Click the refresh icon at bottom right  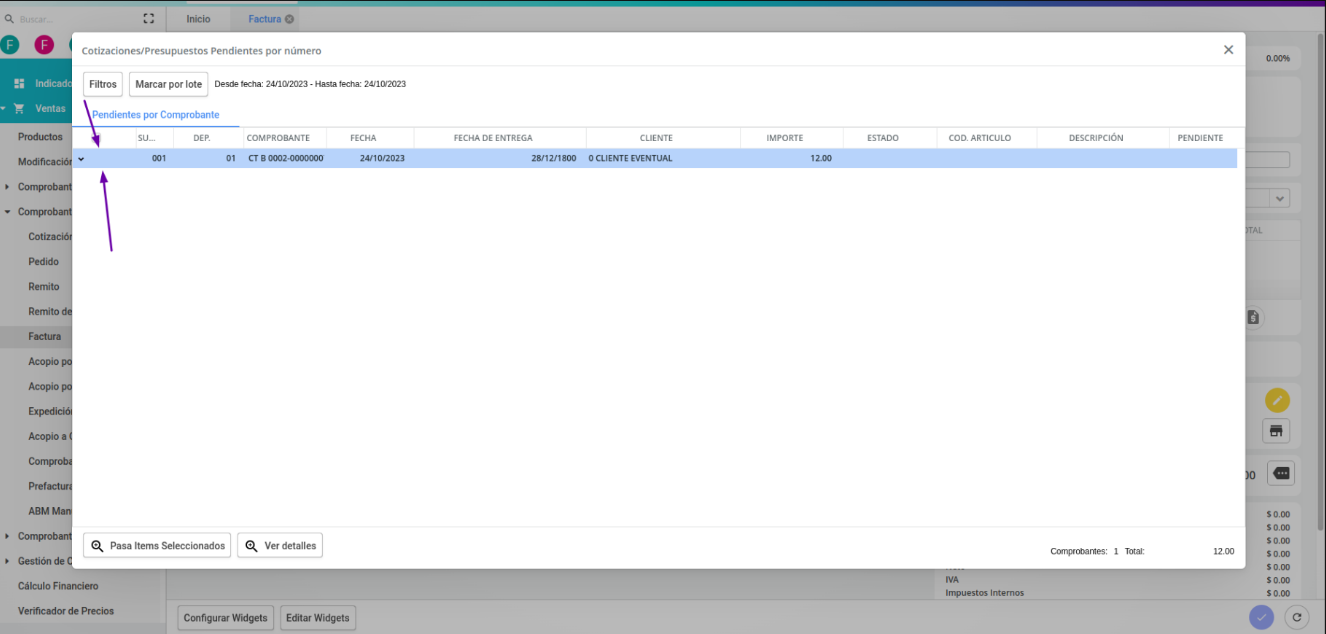pos(1296,617)
